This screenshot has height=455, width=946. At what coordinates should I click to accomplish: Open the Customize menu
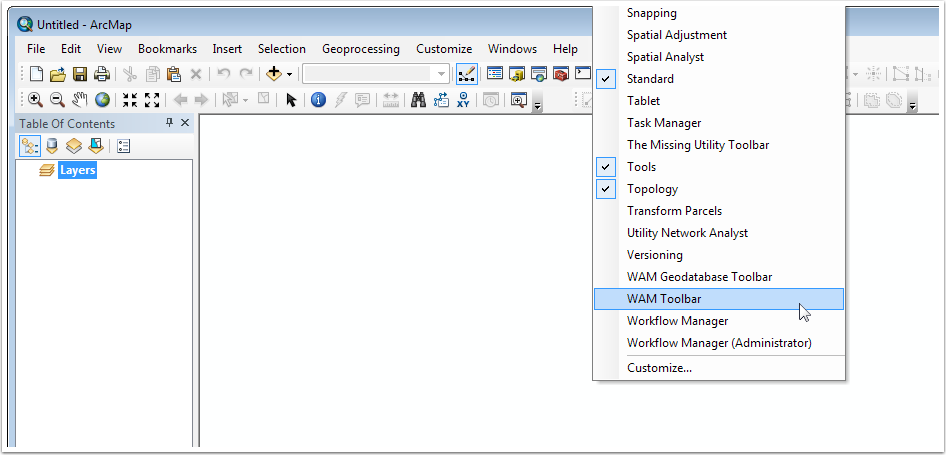(x=444, y=49)
